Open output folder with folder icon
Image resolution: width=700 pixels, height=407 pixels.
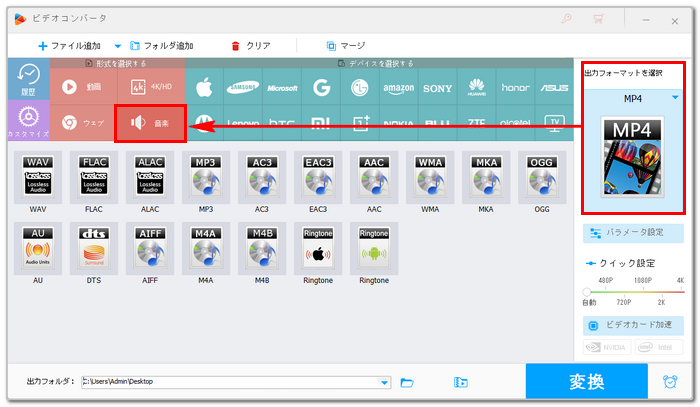pyautogui.click(x=407, y=382)
